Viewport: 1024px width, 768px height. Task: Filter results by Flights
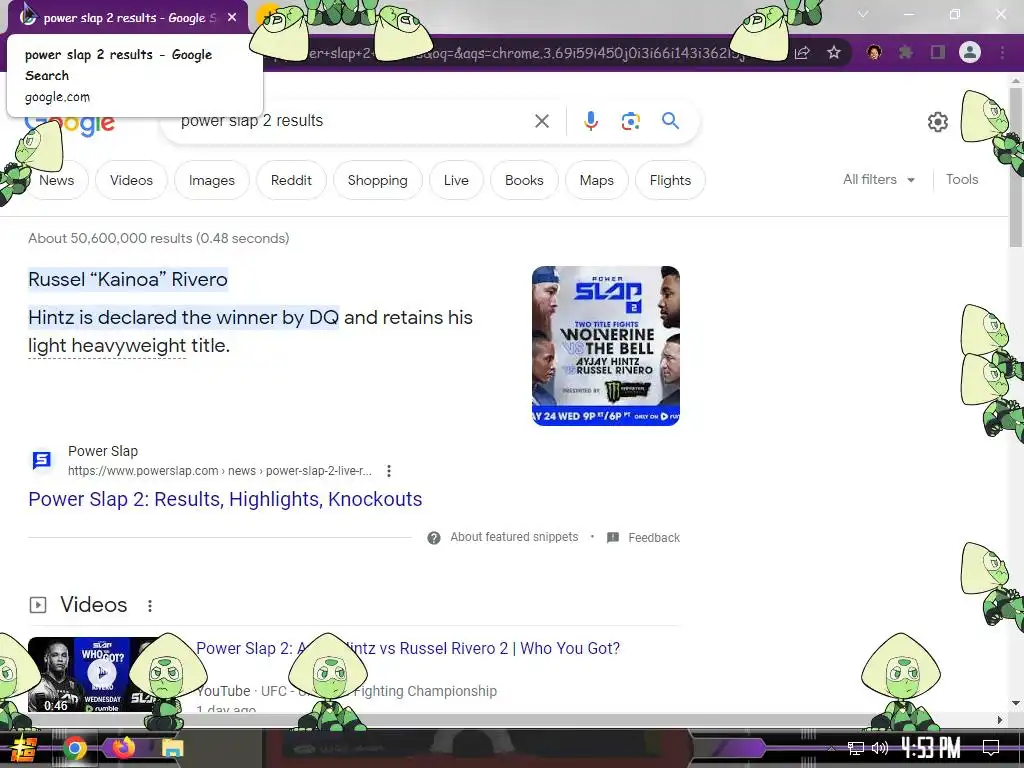point(670,180)
